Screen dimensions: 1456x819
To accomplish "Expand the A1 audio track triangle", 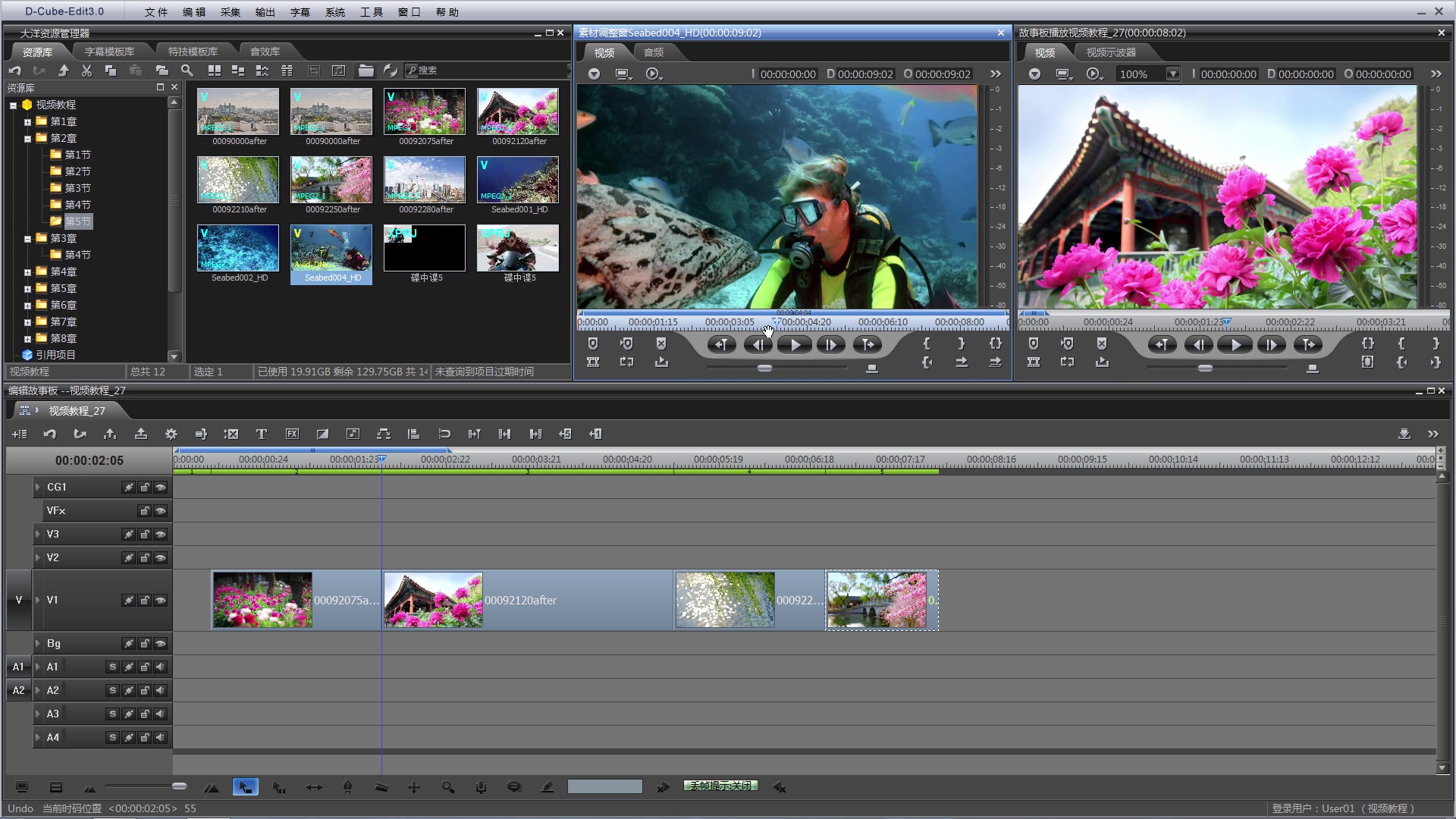I will click(38, 667).
